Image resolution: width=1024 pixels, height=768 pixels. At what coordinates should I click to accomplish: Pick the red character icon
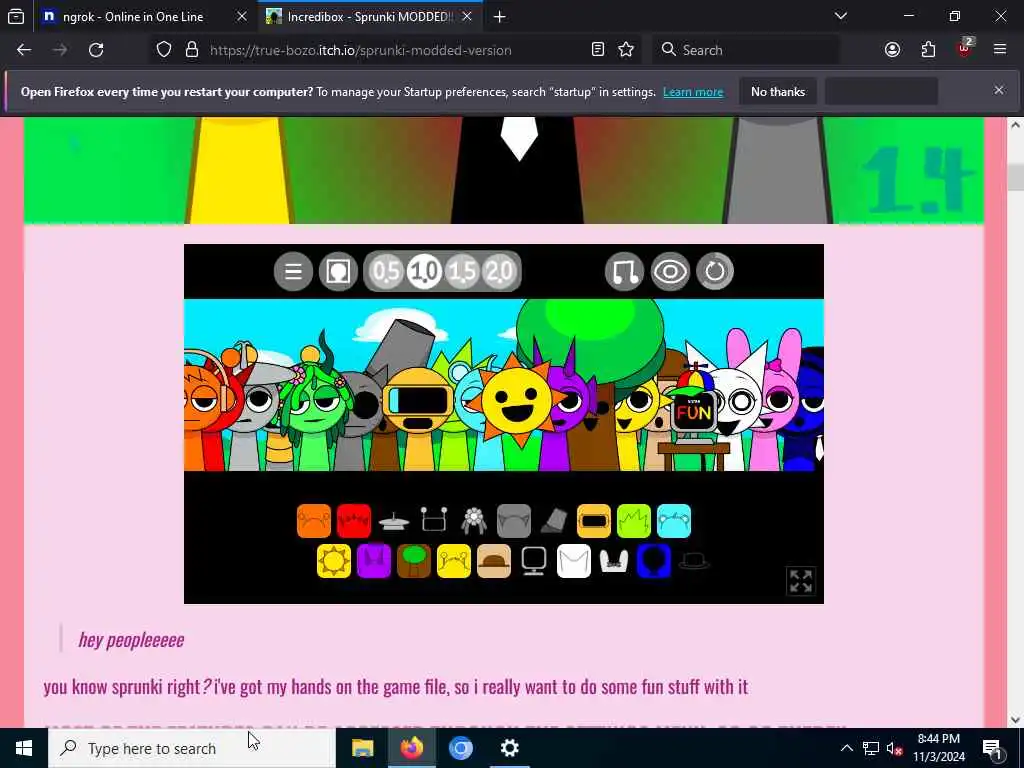click(x=354, y=521)
